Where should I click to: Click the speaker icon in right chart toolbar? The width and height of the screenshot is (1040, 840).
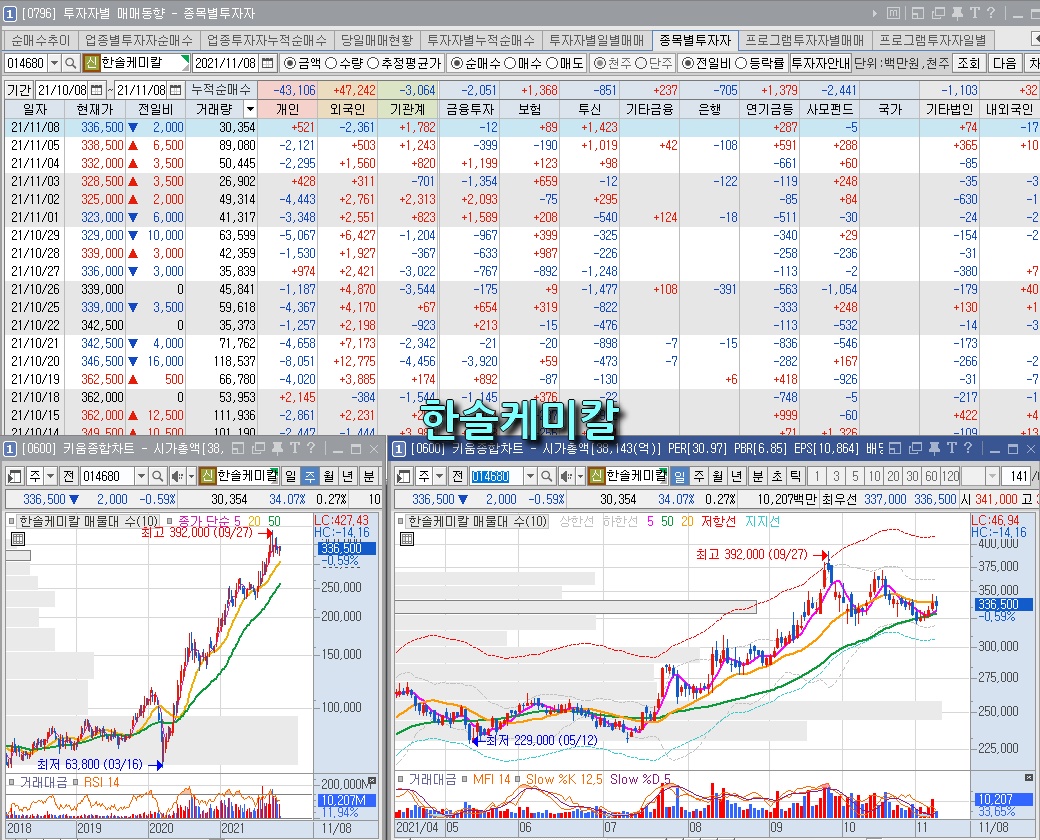(x=565, y=476)
